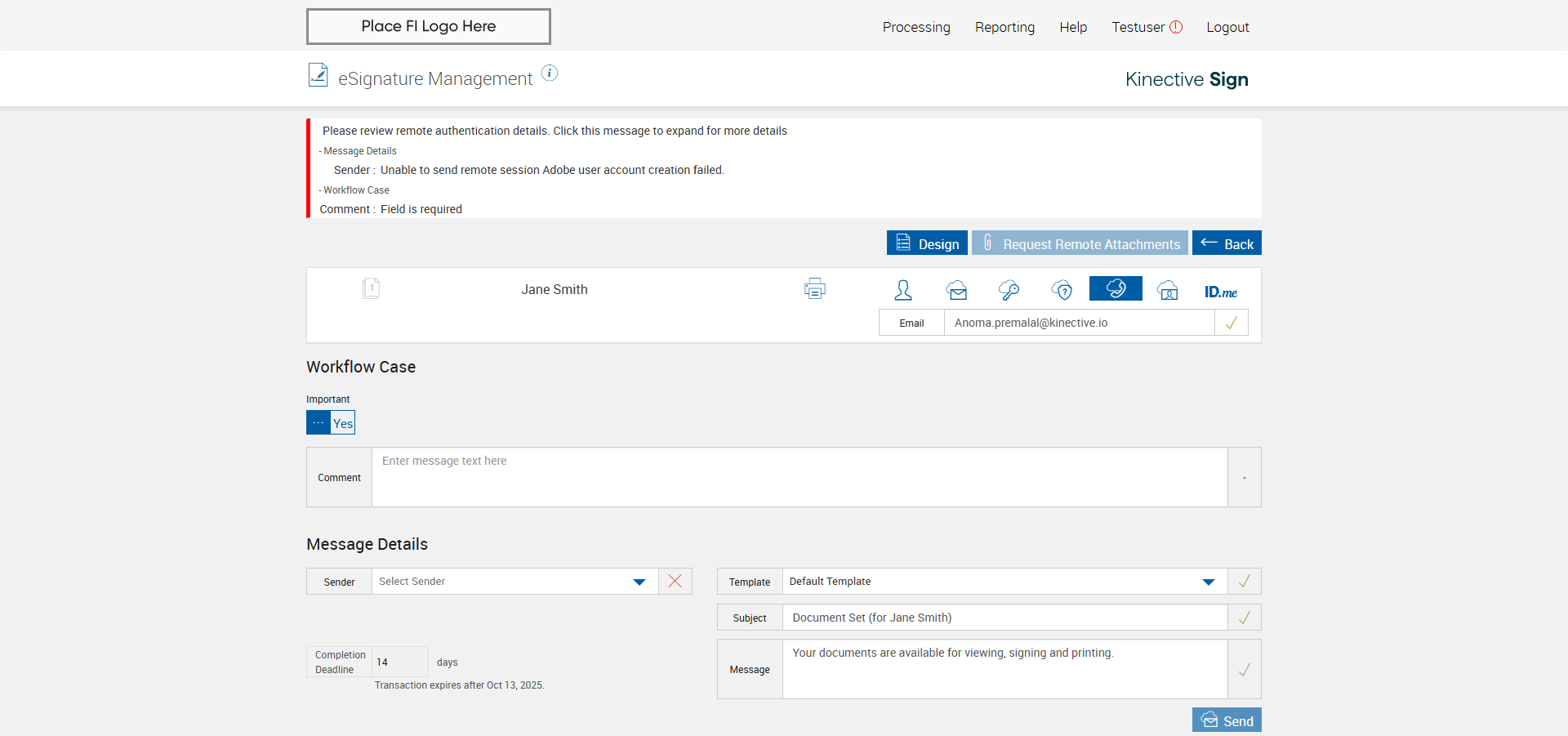This screenshot has width=1568, height=736.
Task: Toggle the Important switch set to Yes
Action: click(331, 422)
